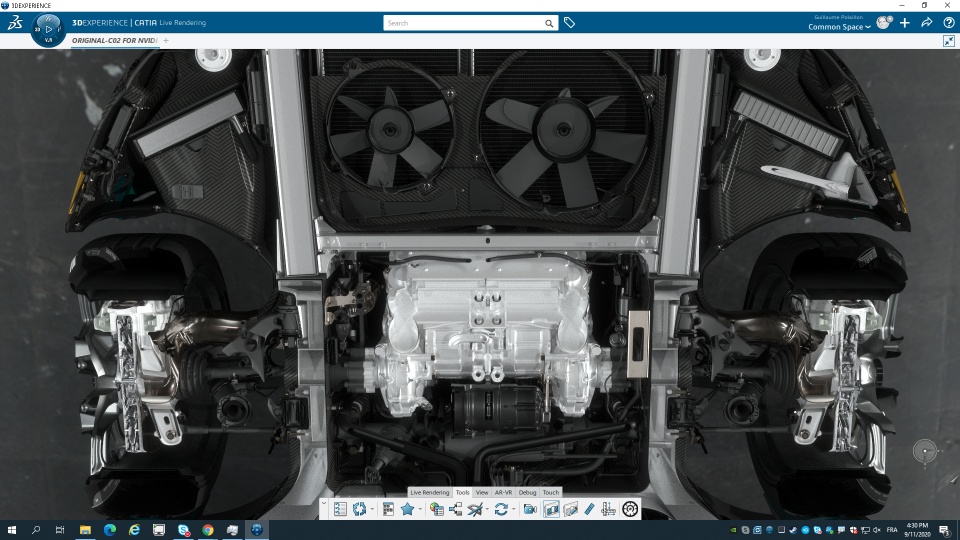960x540 pixels.
Task: Click the checklist icon in action bar
Action: (340, 509)
